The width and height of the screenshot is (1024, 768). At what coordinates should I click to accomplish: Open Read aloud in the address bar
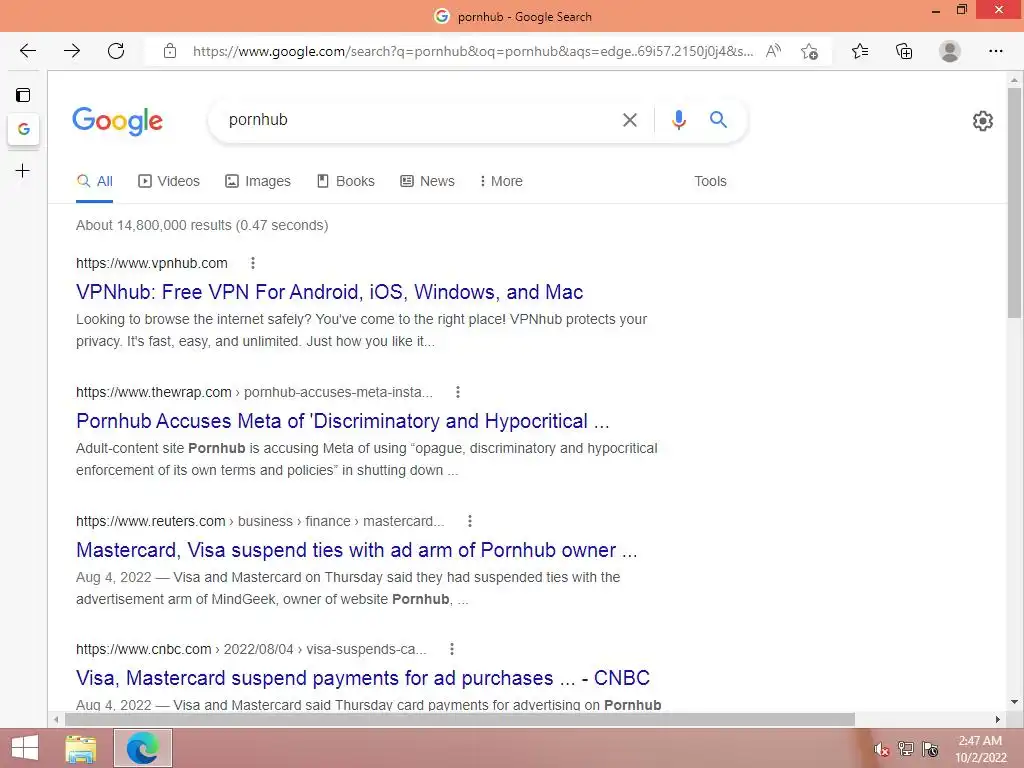(773, 51)
